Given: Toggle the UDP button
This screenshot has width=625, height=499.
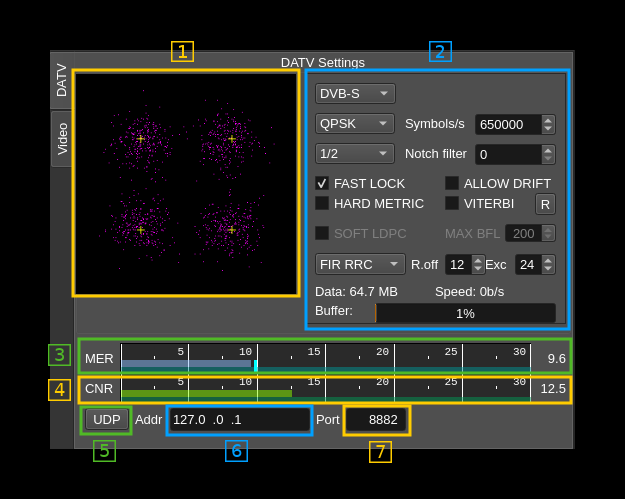Looking at the screenshot, I should point(107,419).
